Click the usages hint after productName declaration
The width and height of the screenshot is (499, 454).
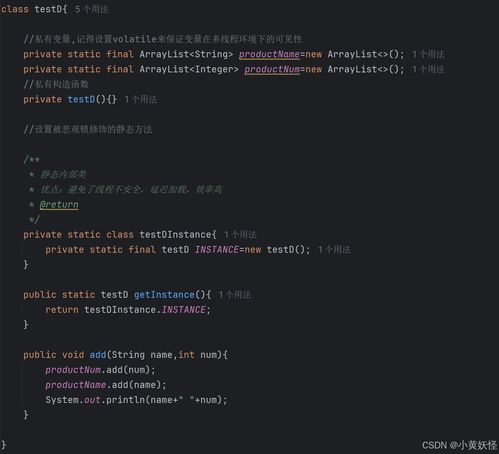coord(428,54)
